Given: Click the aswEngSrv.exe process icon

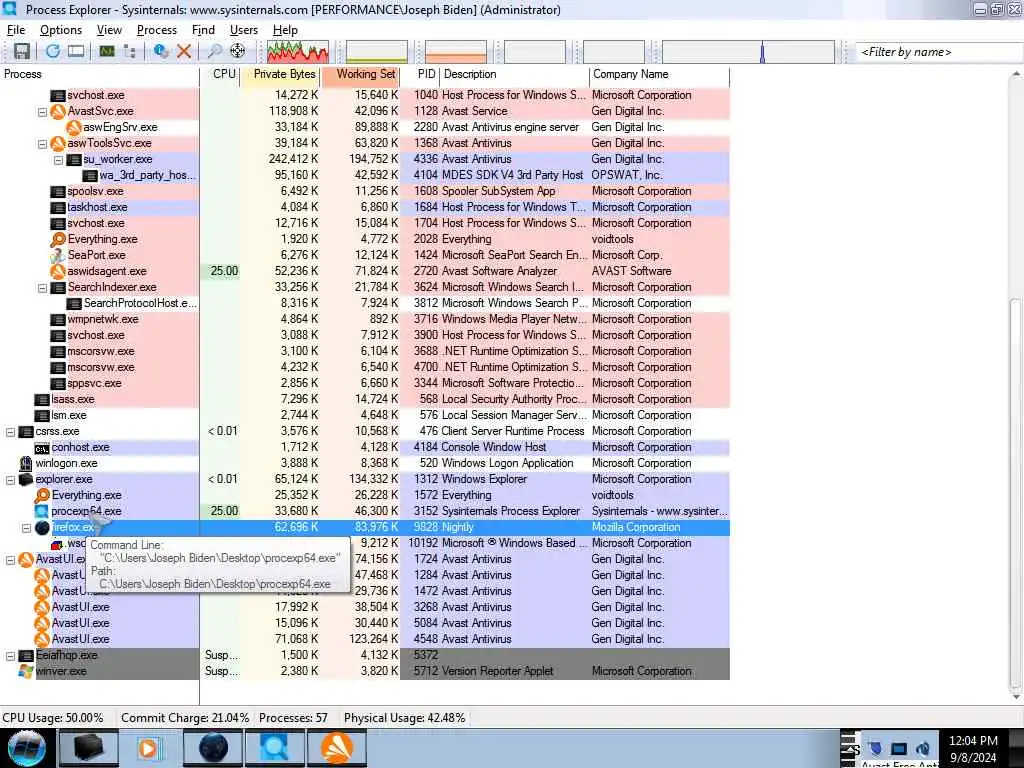Looking at the screenshot, I should click(74, 127).
